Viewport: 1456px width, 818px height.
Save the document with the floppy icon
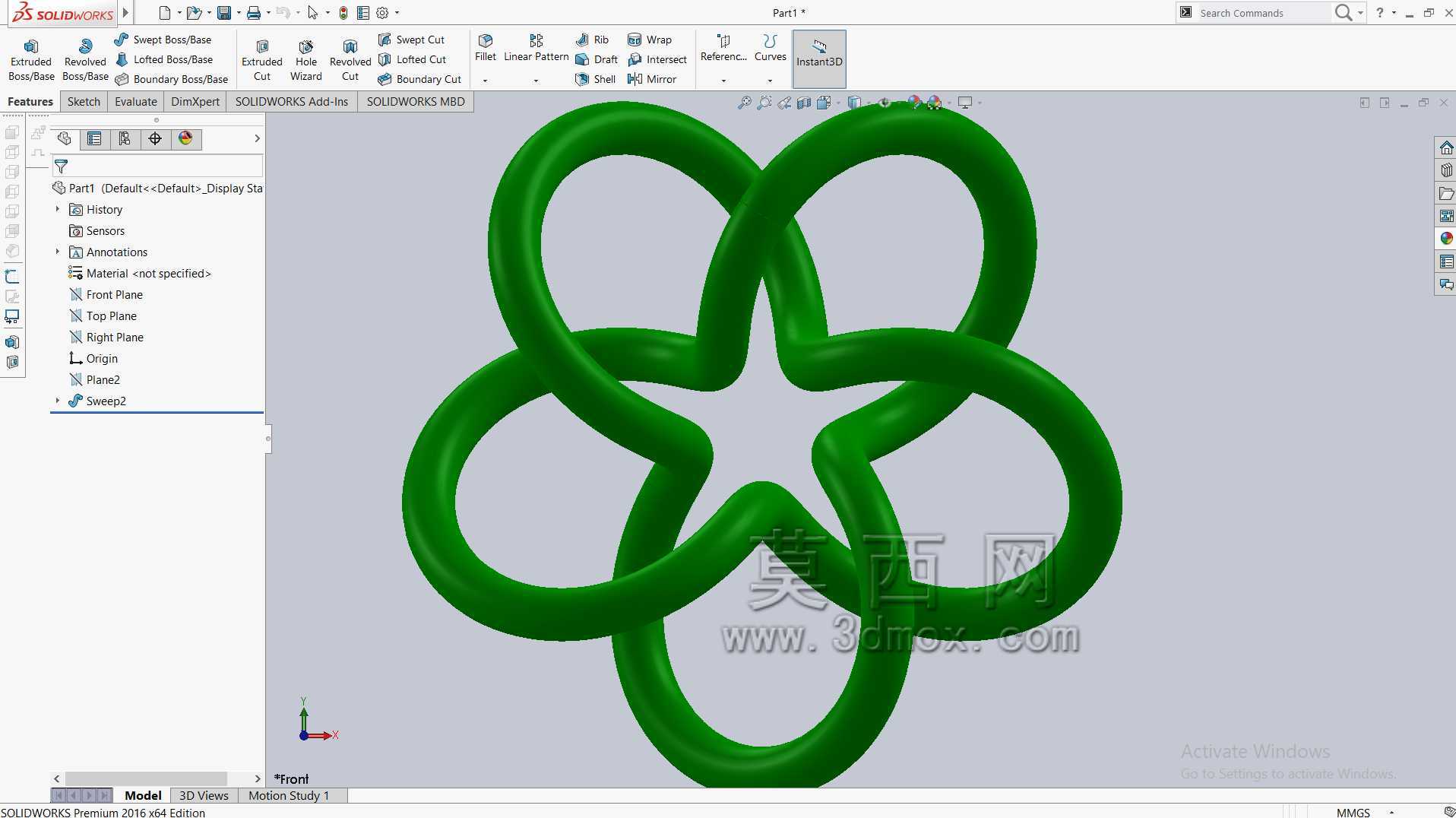pyautogui.click(x=224, y=13)
